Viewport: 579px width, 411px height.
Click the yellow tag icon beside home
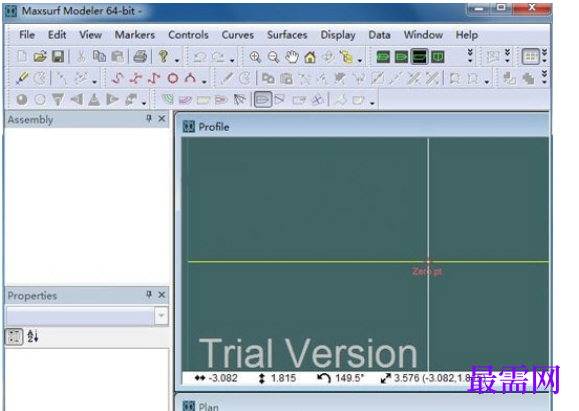coord(346,57)
